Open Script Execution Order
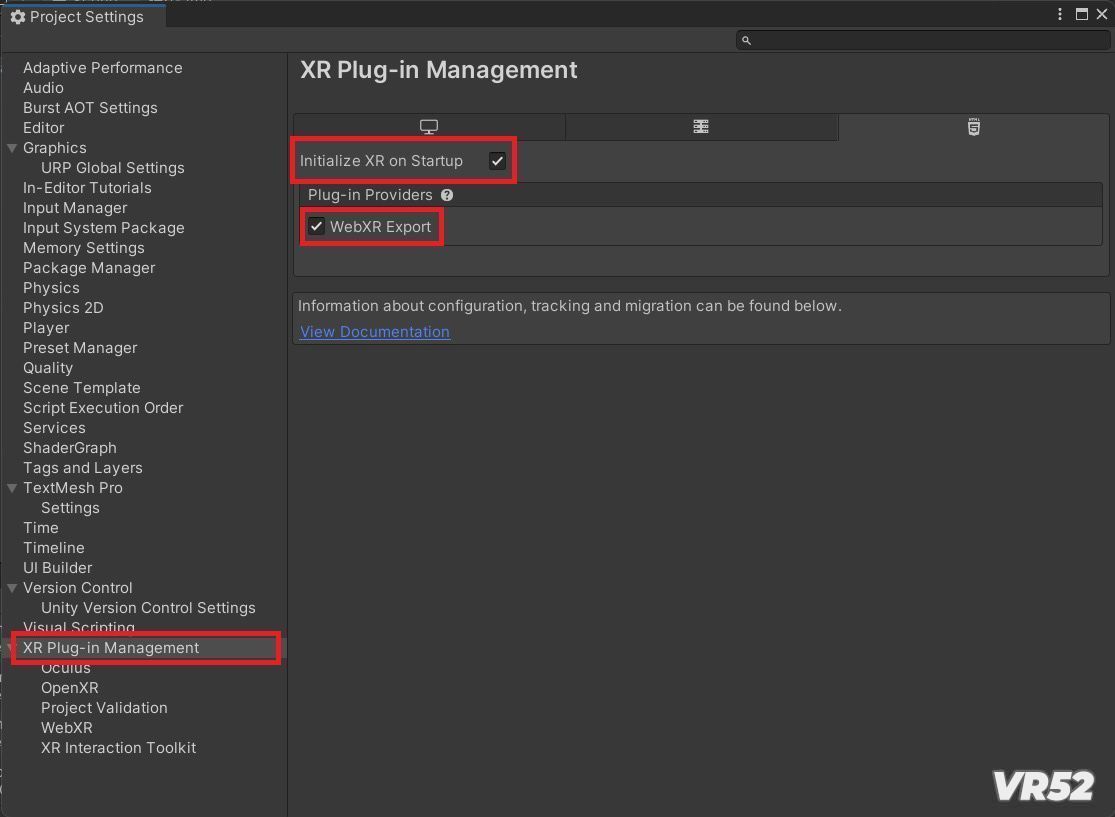 point(103,407)
